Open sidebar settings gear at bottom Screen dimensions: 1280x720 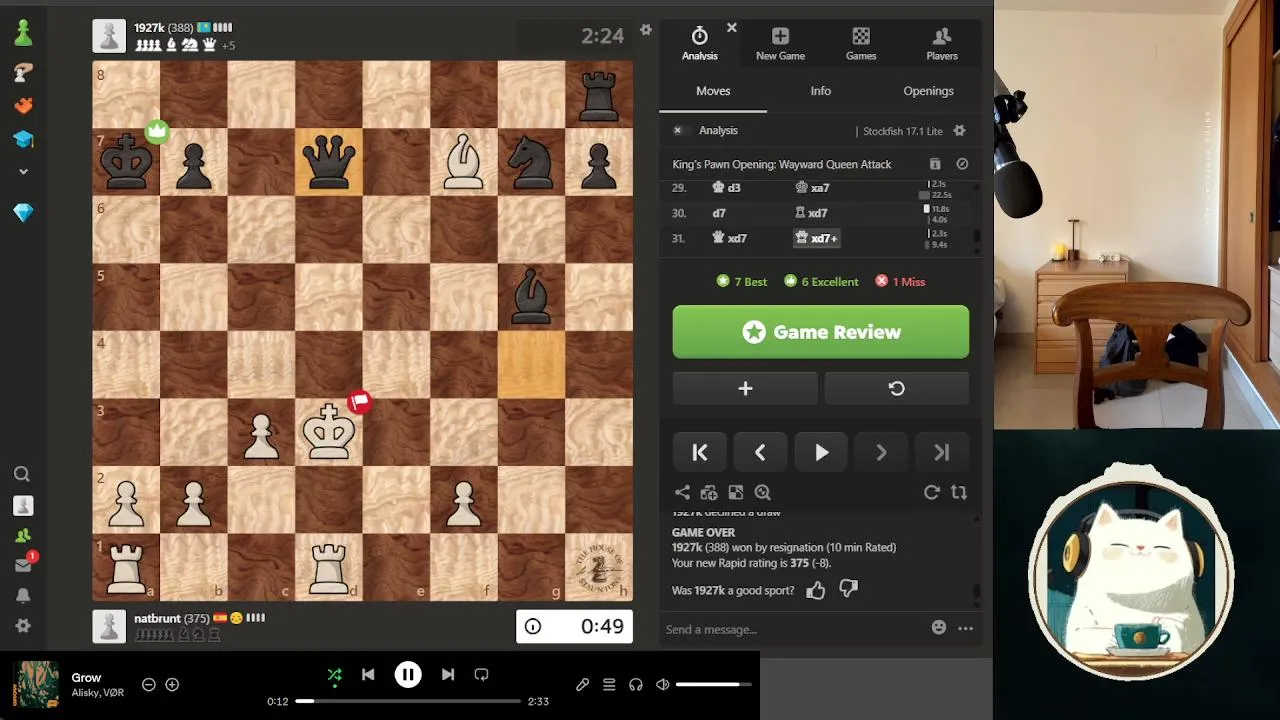[22, 626]
